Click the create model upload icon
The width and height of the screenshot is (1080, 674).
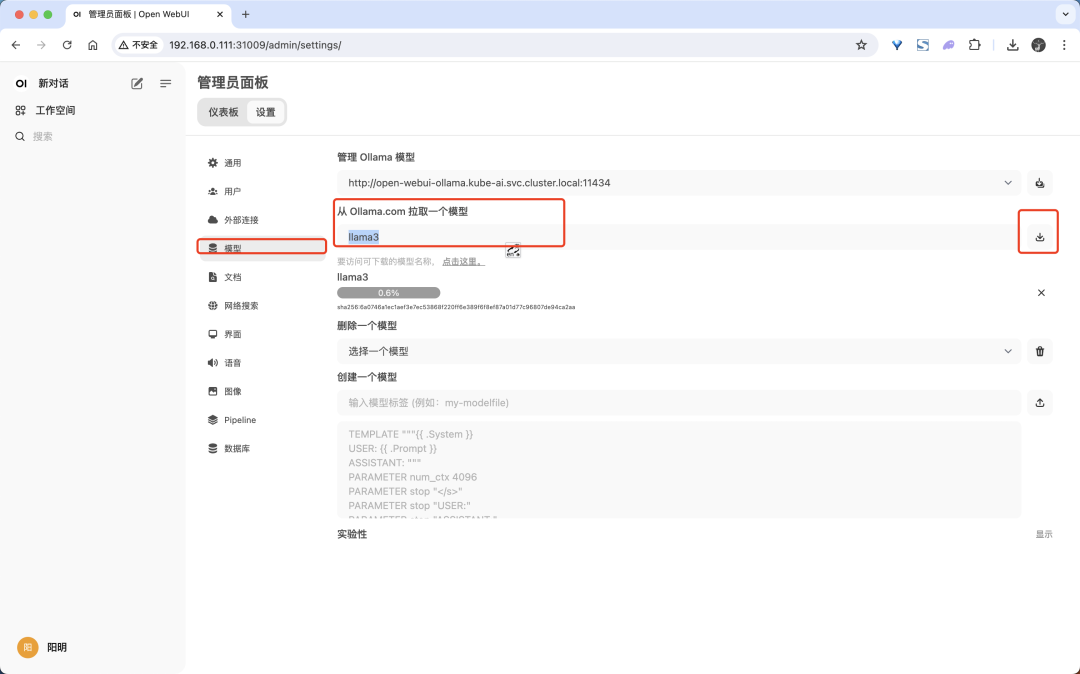pos(1040,403)
